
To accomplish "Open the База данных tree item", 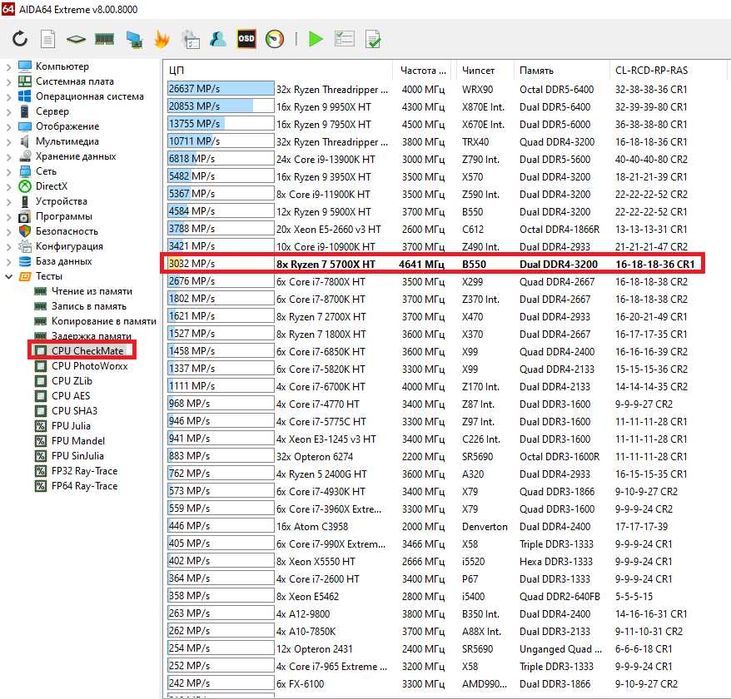I will [63, 261].
